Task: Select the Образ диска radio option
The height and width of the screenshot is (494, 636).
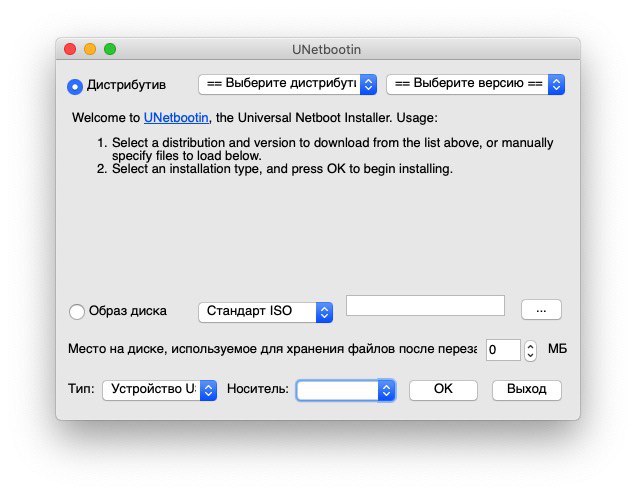Action: point(77,312)
